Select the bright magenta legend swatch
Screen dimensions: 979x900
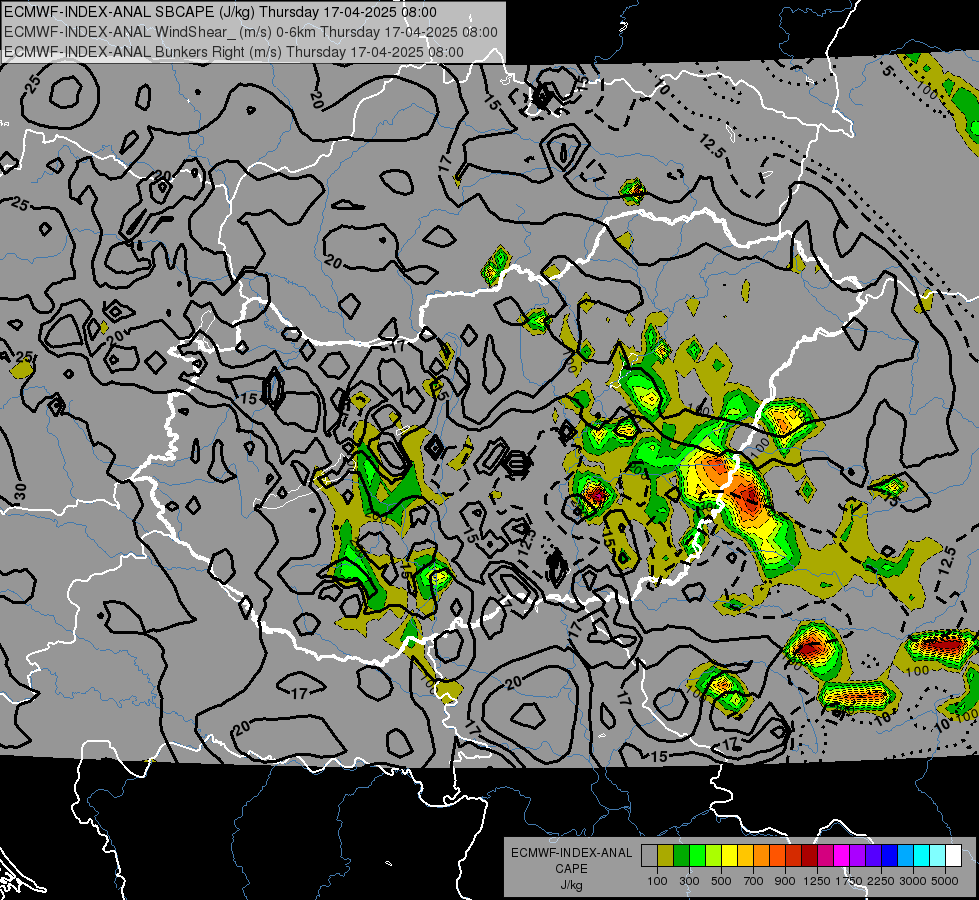[842, 855]
